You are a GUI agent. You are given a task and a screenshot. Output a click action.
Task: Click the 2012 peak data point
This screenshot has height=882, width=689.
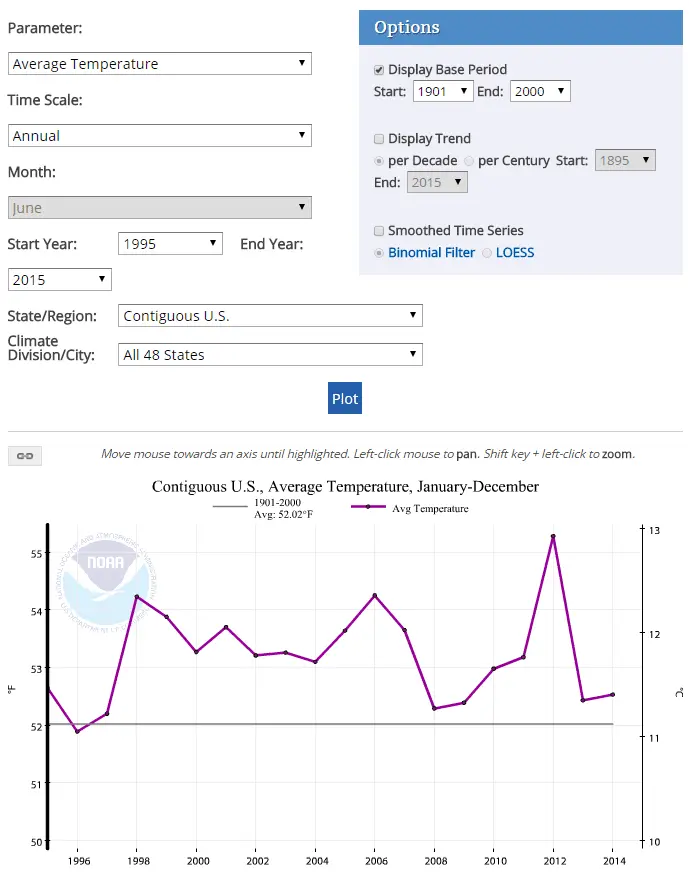coord(553,537)
